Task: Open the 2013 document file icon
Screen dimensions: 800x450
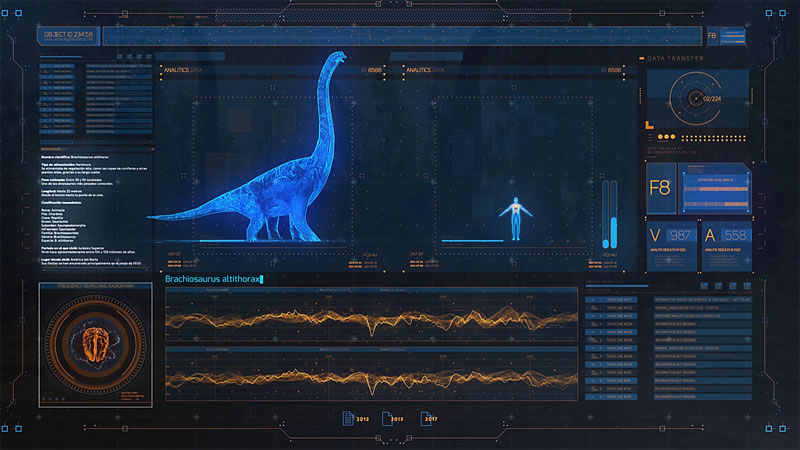Action: 385,418
